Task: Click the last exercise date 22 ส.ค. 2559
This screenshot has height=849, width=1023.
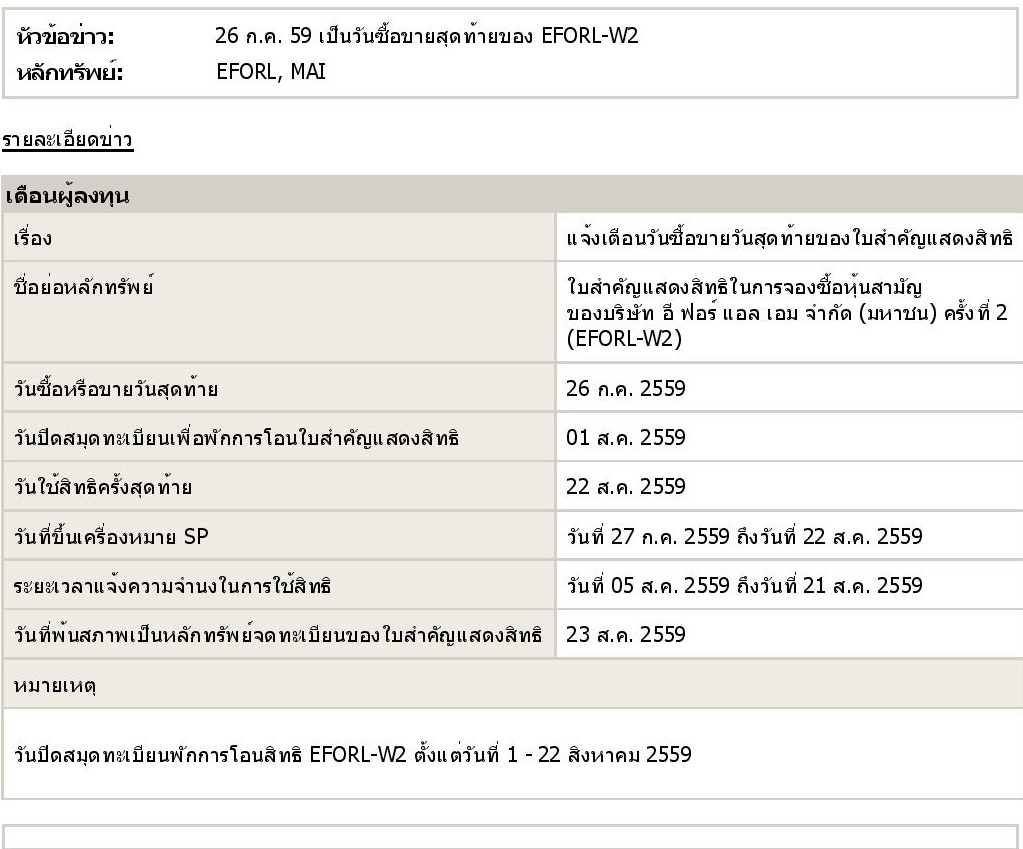Action: pyautogui.click(x=626, y=487)
